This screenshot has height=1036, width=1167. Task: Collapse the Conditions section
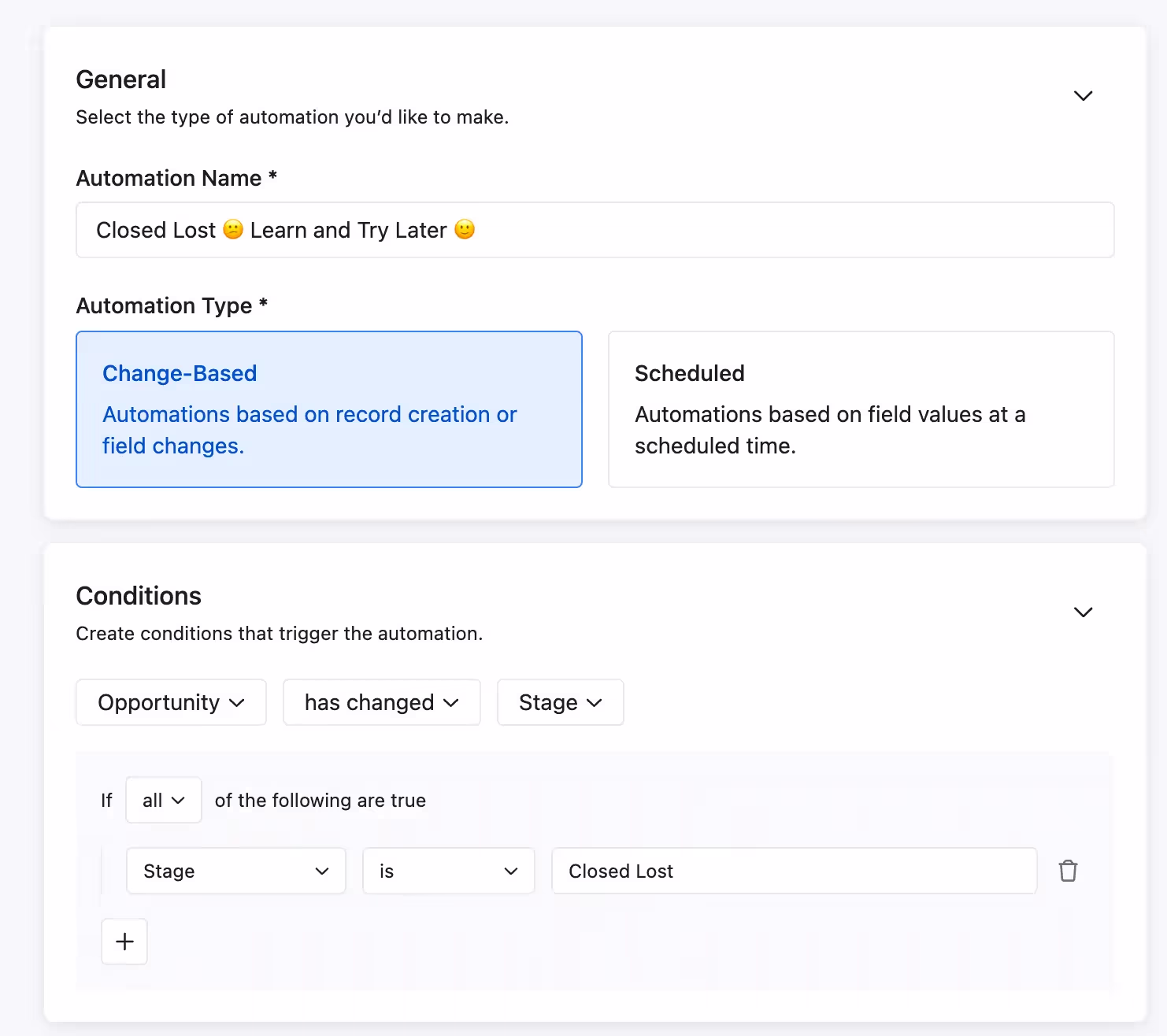coord(1083,612)
